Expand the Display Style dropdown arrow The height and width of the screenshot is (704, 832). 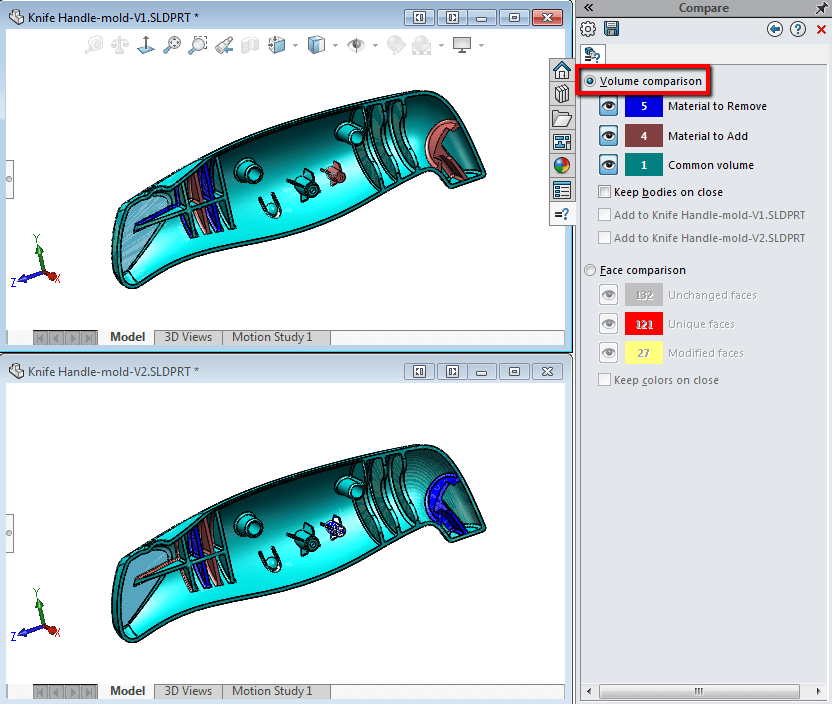point(335,46)
